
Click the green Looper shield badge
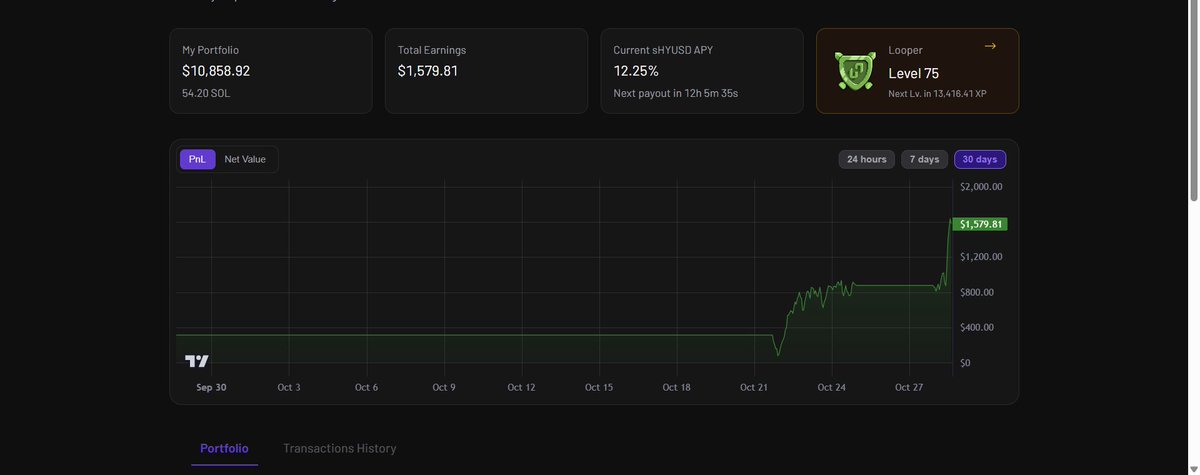pyautogui.click(x=853, y=71)
